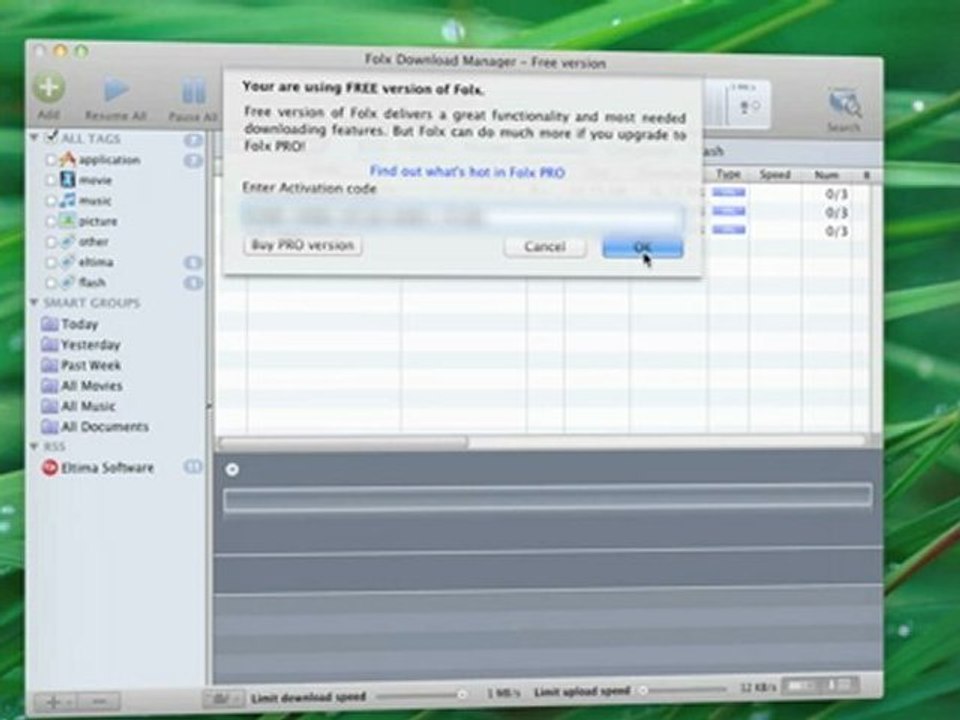Click the flash tag icon
This screenshot has height=720, width=960.
(x=68, y=282)
